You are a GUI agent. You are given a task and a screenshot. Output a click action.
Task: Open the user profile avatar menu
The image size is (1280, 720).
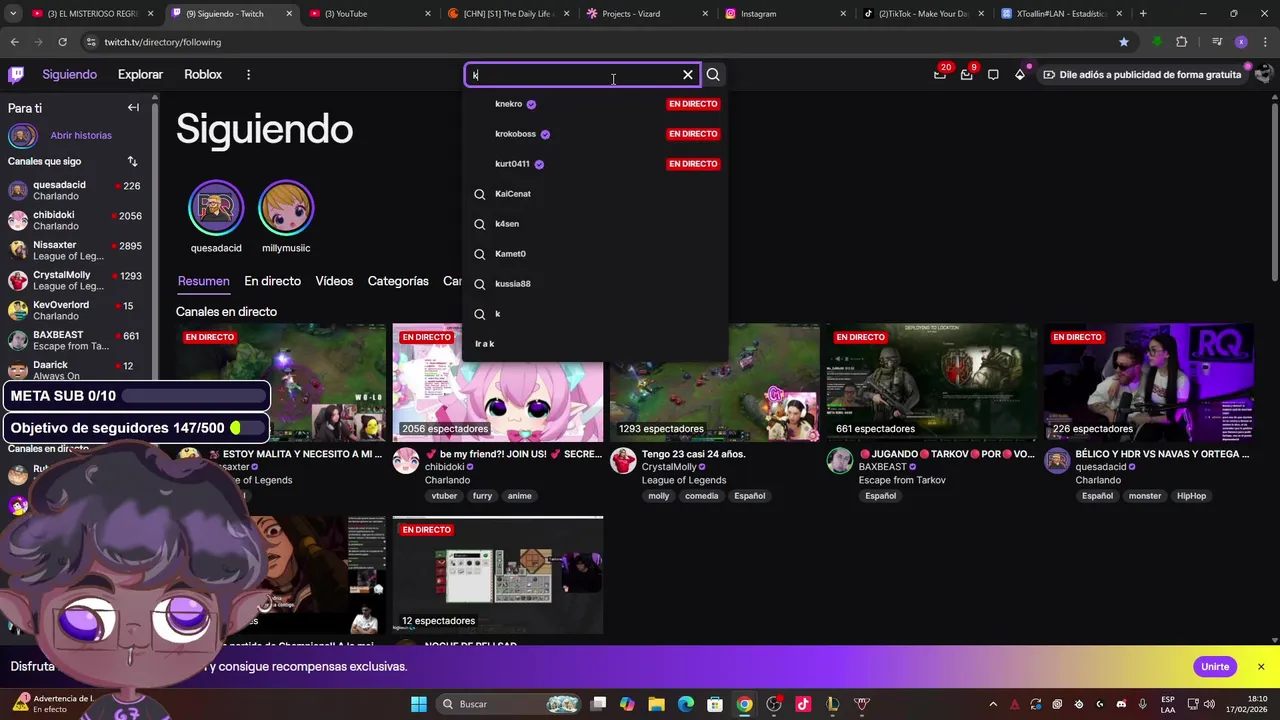pos(1263,74)
